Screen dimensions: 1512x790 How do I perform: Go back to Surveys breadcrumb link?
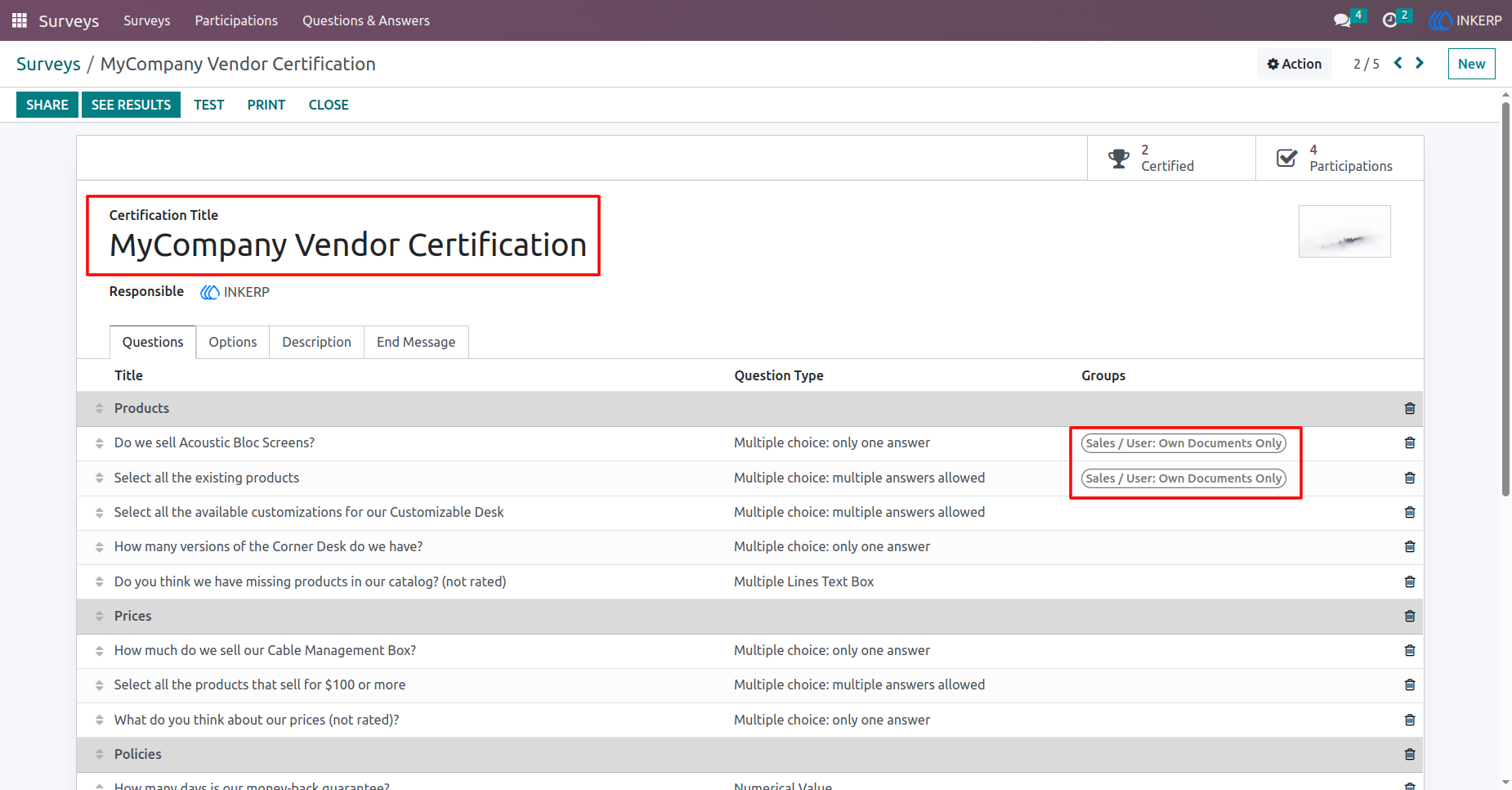click(x=48, y=64)
